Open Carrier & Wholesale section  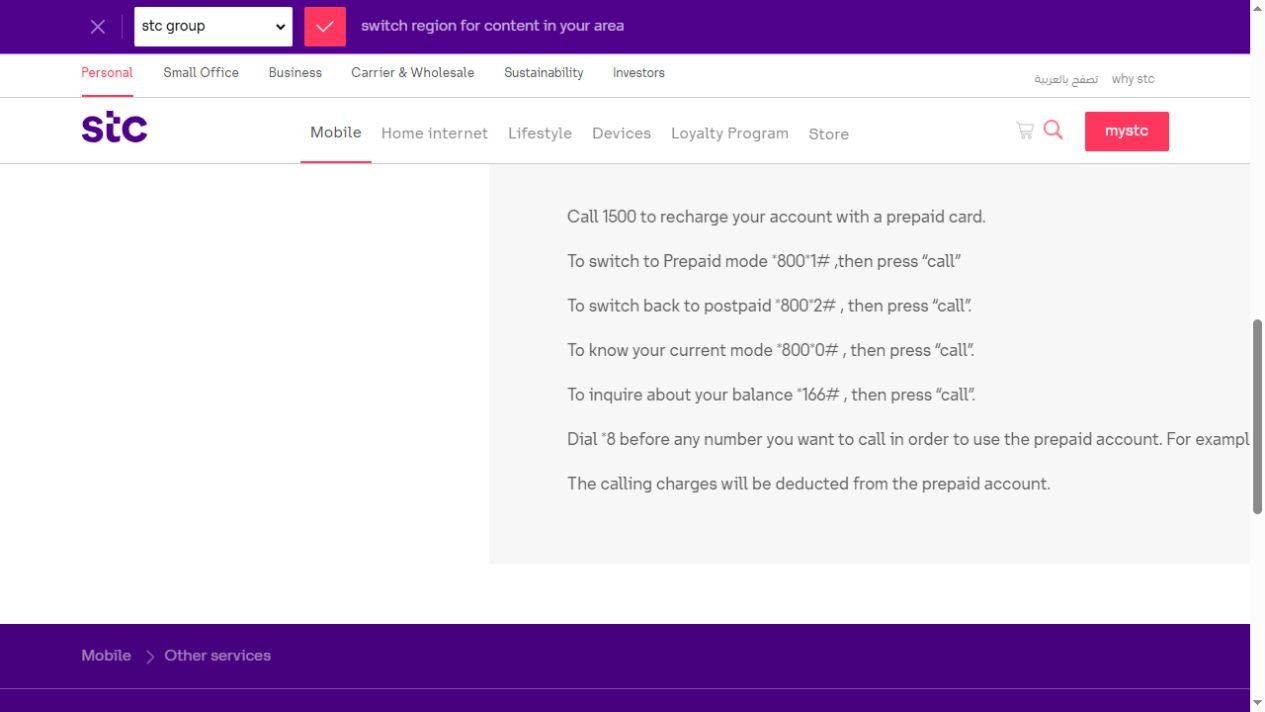pyautogui.click(x=413, y=73)
